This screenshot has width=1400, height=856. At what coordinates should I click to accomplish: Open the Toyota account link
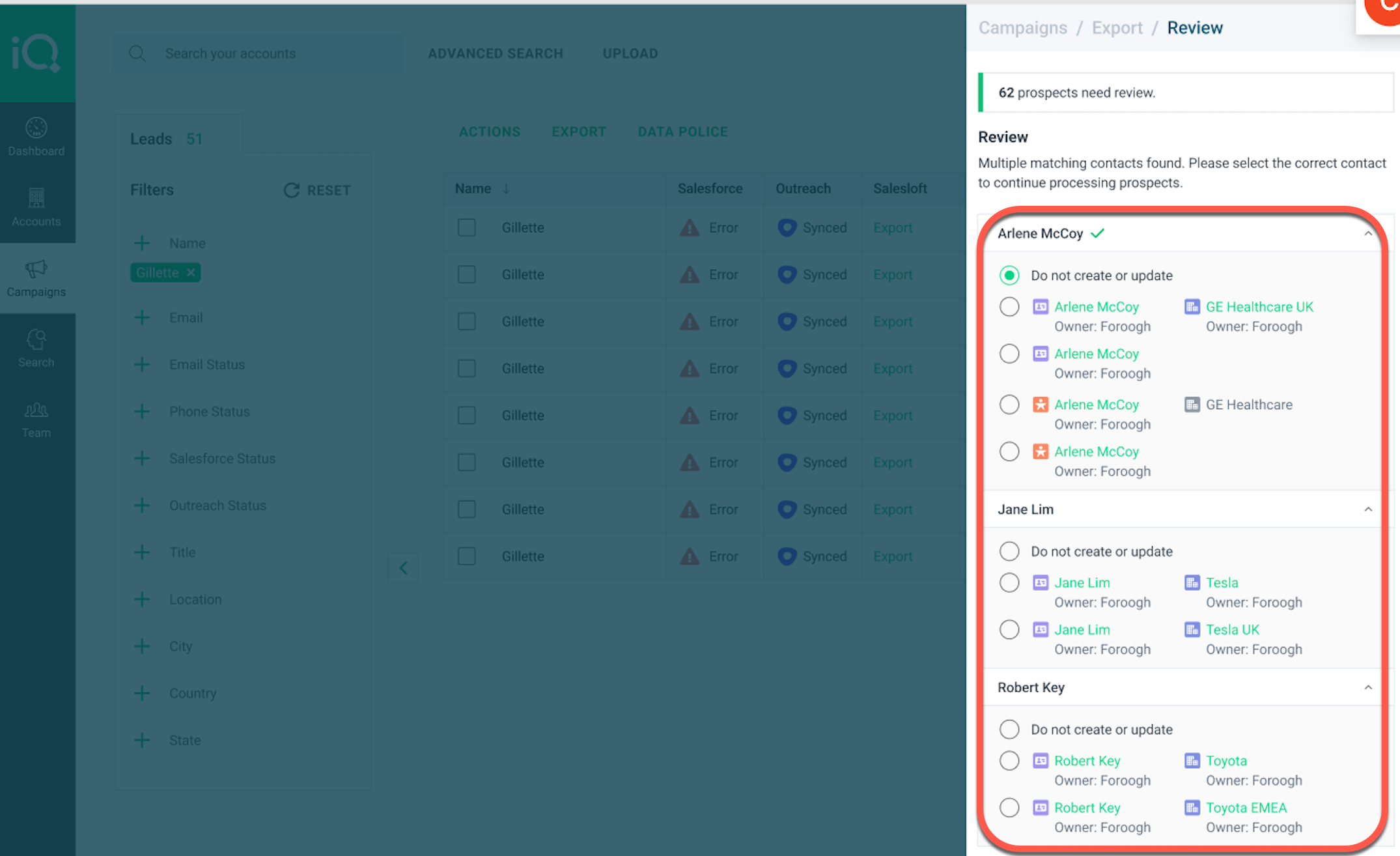(1226, 760)
